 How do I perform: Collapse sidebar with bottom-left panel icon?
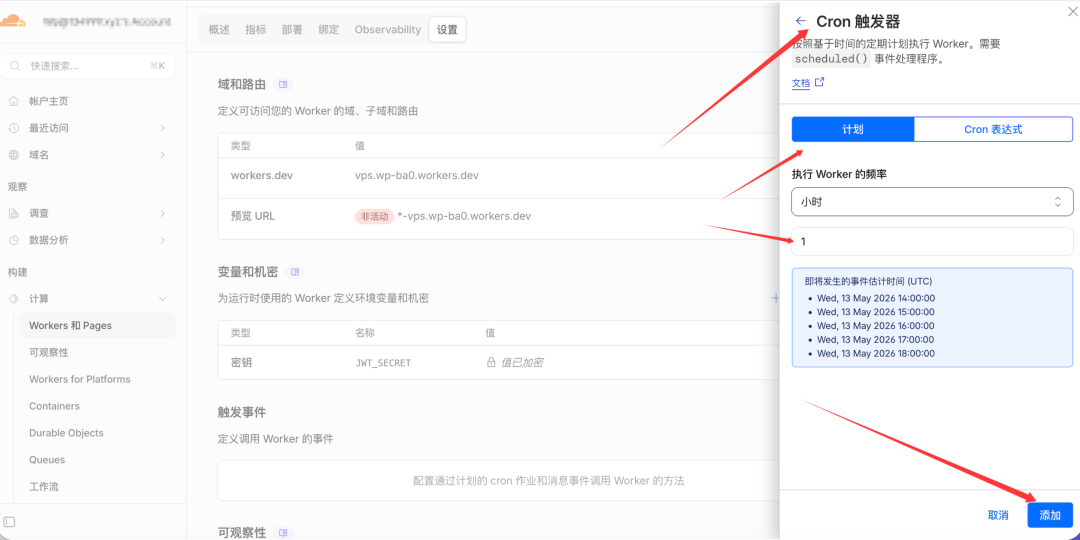click(10, 522)
